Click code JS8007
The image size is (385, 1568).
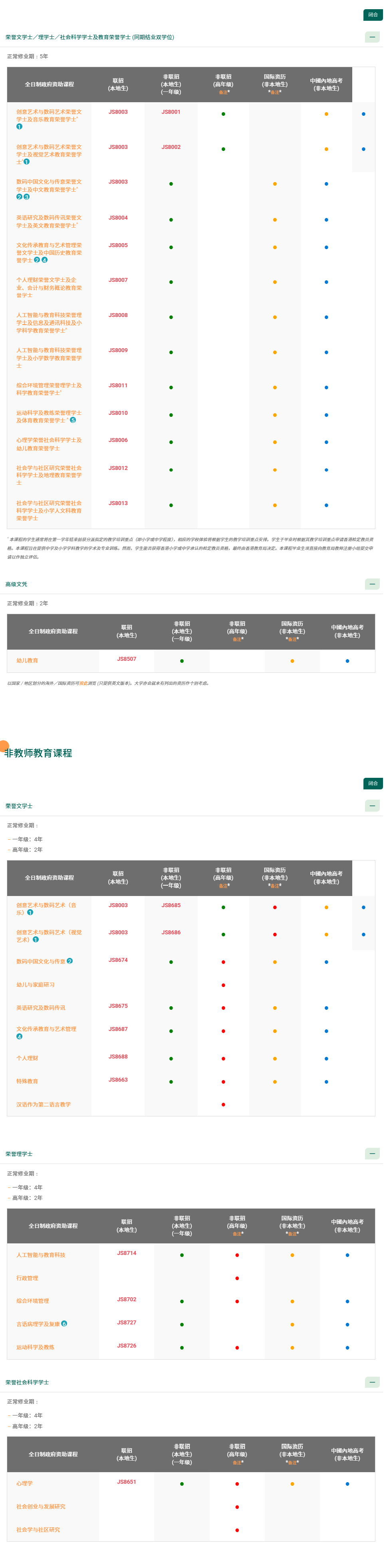pyautogui.click(x=118, y=280)
